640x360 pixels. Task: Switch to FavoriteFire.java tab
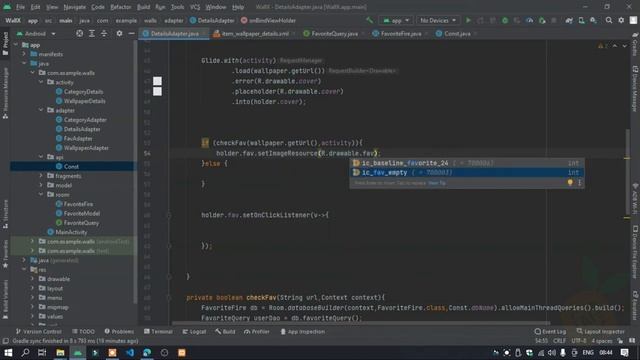click(x=401, y=33)
